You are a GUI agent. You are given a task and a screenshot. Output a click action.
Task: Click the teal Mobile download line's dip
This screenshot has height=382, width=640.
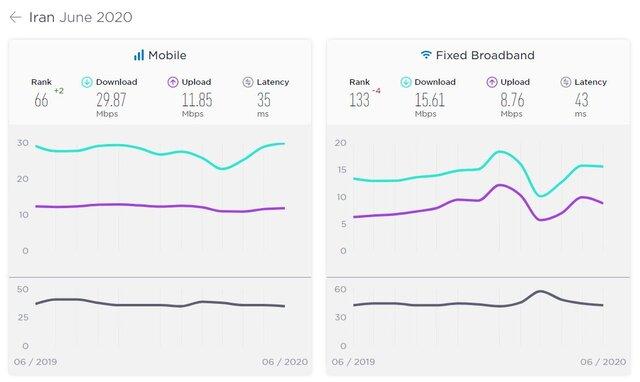[x=222, y=168]
